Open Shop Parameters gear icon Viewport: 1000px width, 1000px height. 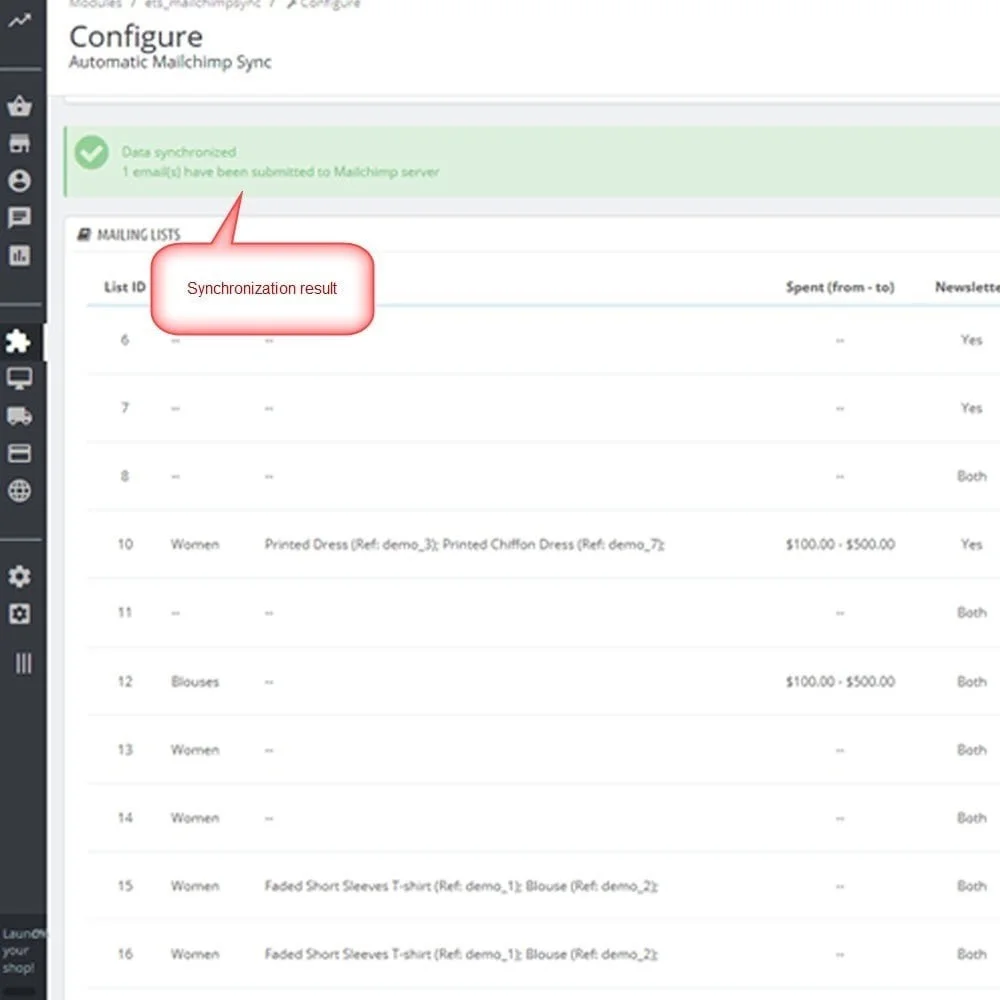point(20,577)
